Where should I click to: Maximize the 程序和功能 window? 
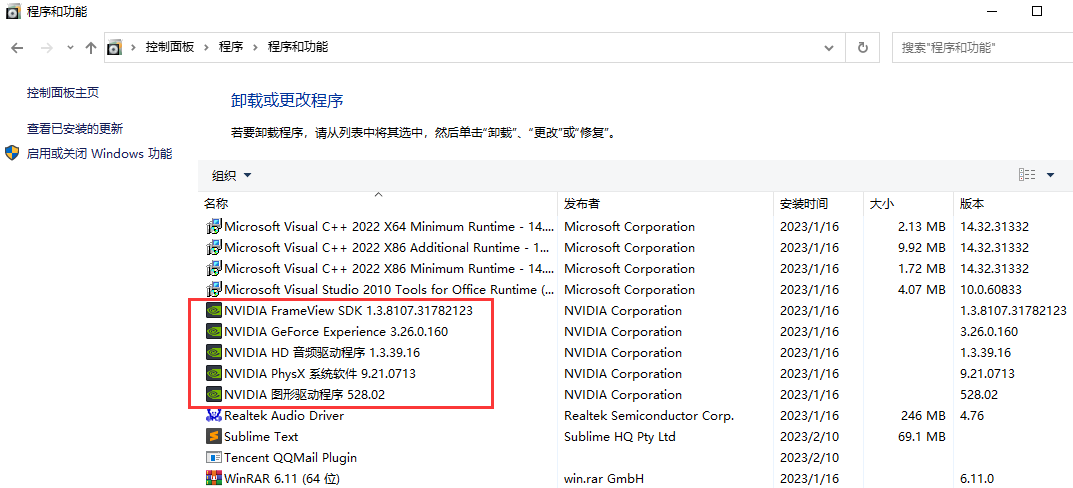click(x=1037, y=11)
